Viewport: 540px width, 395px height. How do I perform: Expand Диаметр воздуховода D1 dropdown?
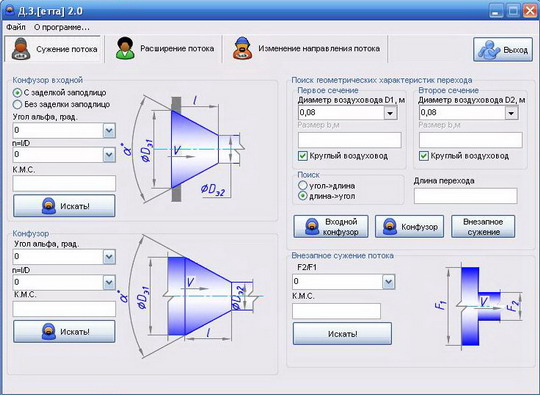click(x=390, y=113)
